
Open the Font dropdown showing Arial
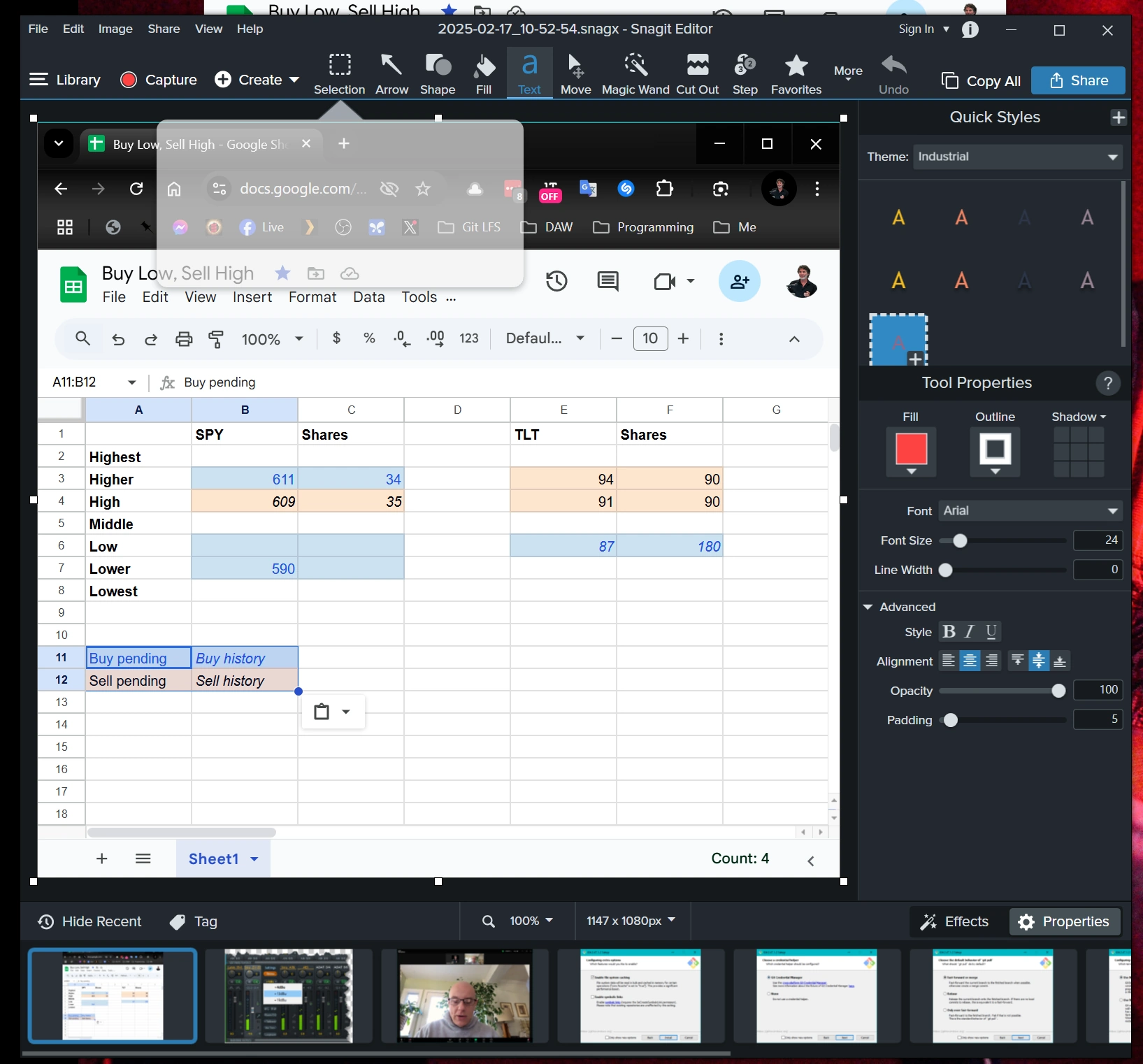1030,511
